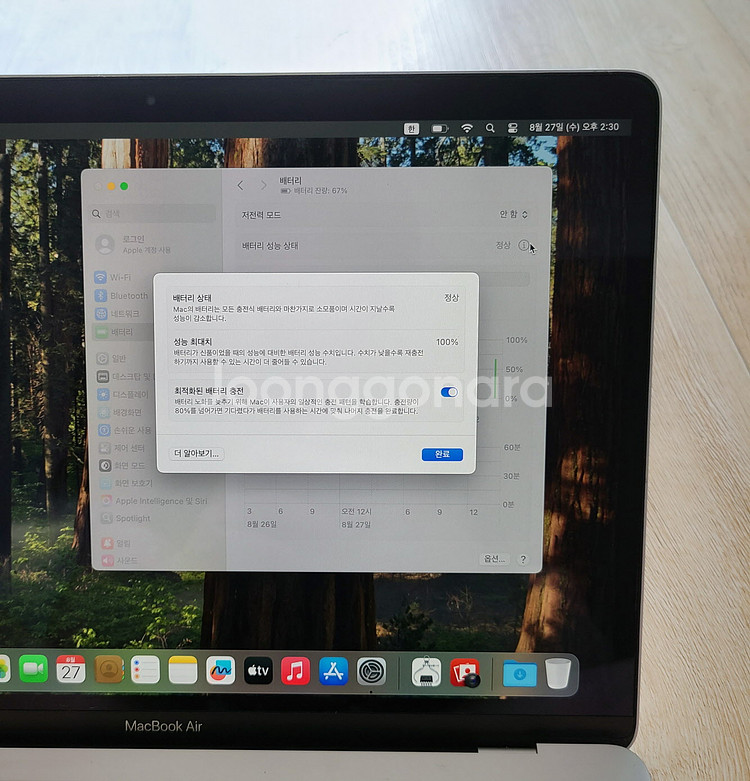
Task: Select 손쉬운 사용 in the settings sidebar
Action: click(125, 430)
